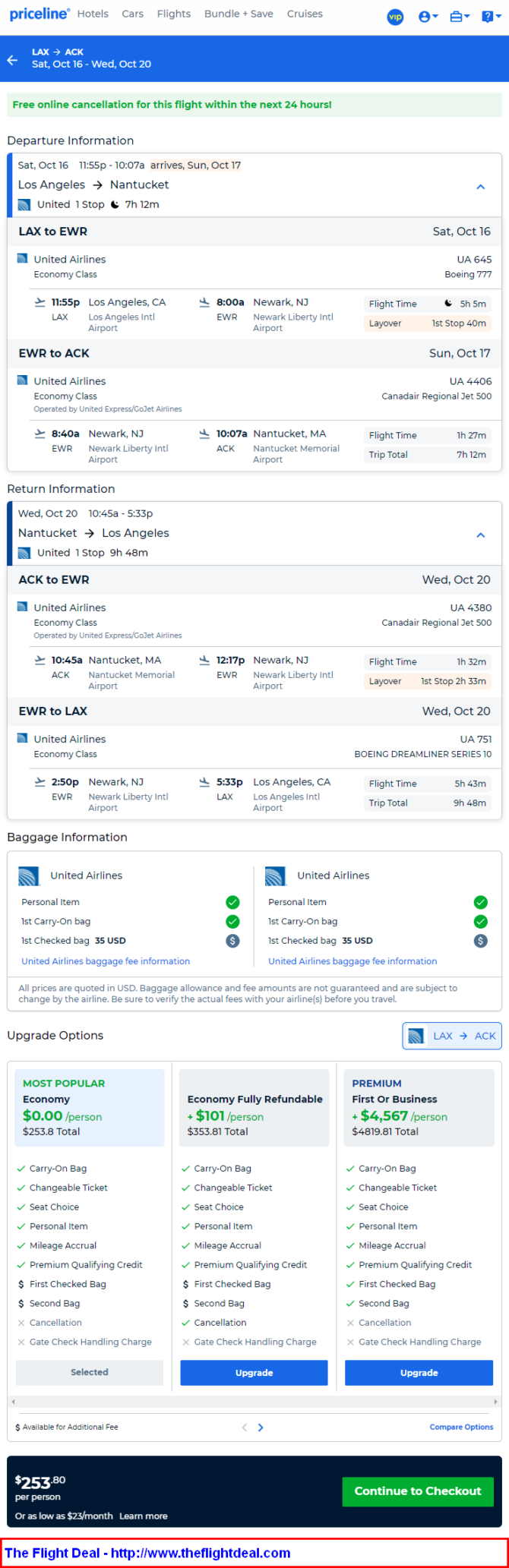Click the 1st Stop 40m layover label

click(x=459, y=323)
